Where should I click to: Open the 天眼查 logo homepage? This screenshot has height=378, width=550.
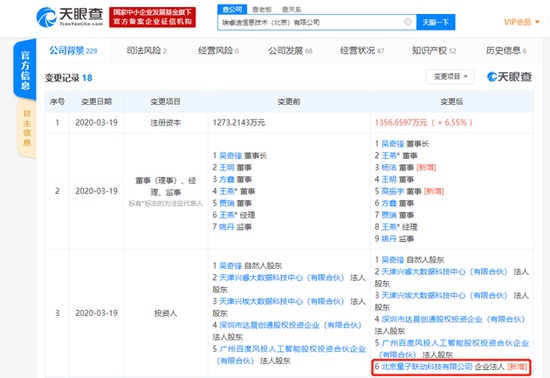[70, 17]
